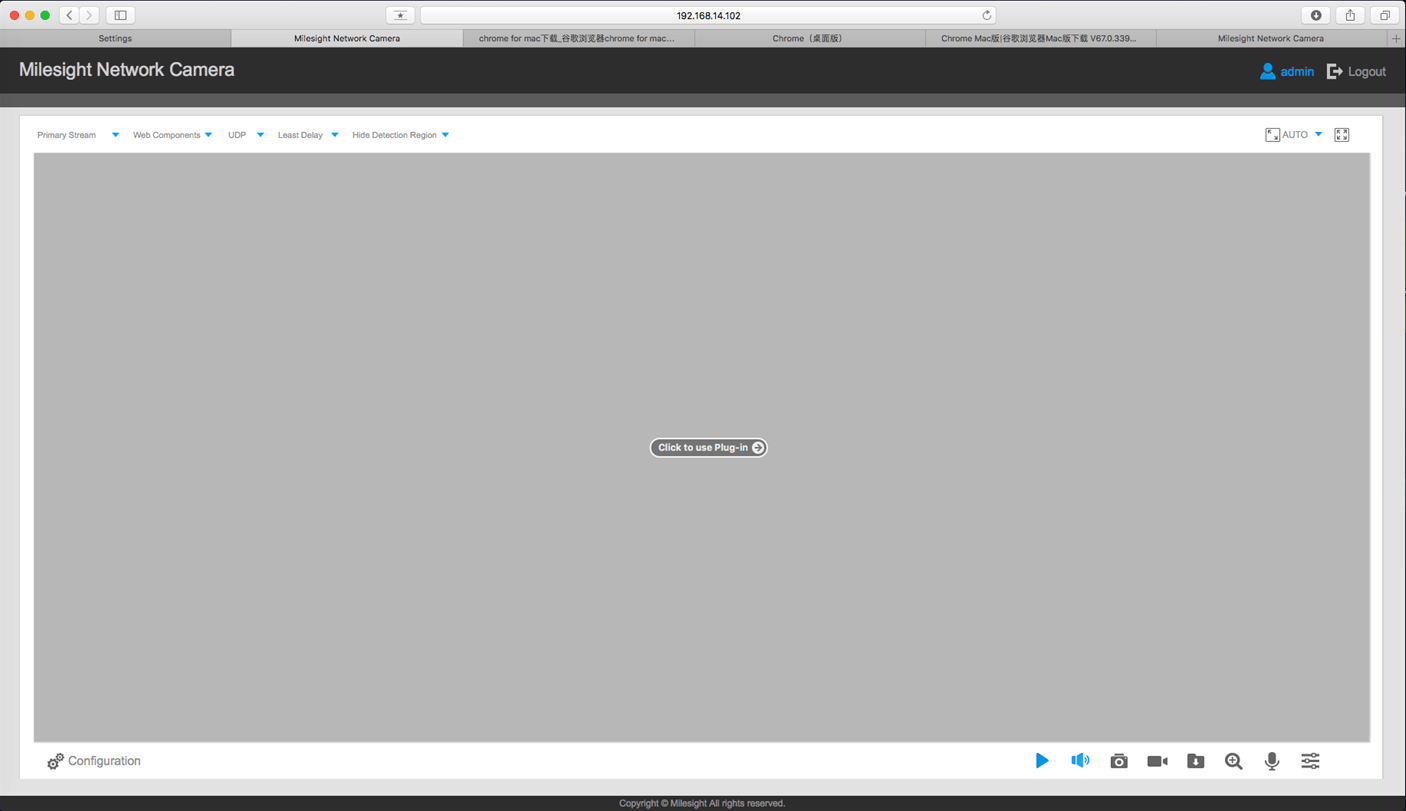Click the Configuration gears icon
This screenshot has height=811, width=1406.
click(x=55, y=761)
